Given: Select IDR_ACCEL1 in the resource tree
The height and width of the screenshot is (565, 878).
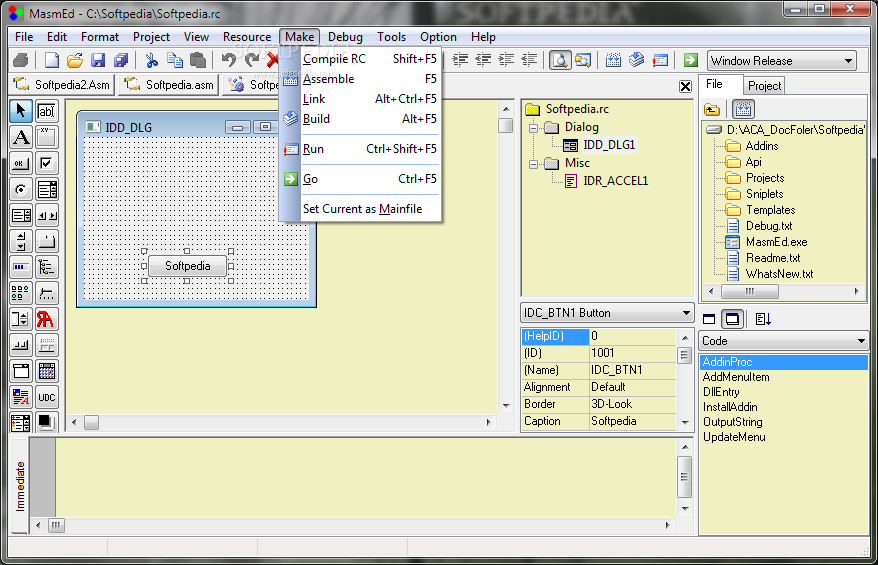Looking at the screenshot, I should [x=615, y=181].
